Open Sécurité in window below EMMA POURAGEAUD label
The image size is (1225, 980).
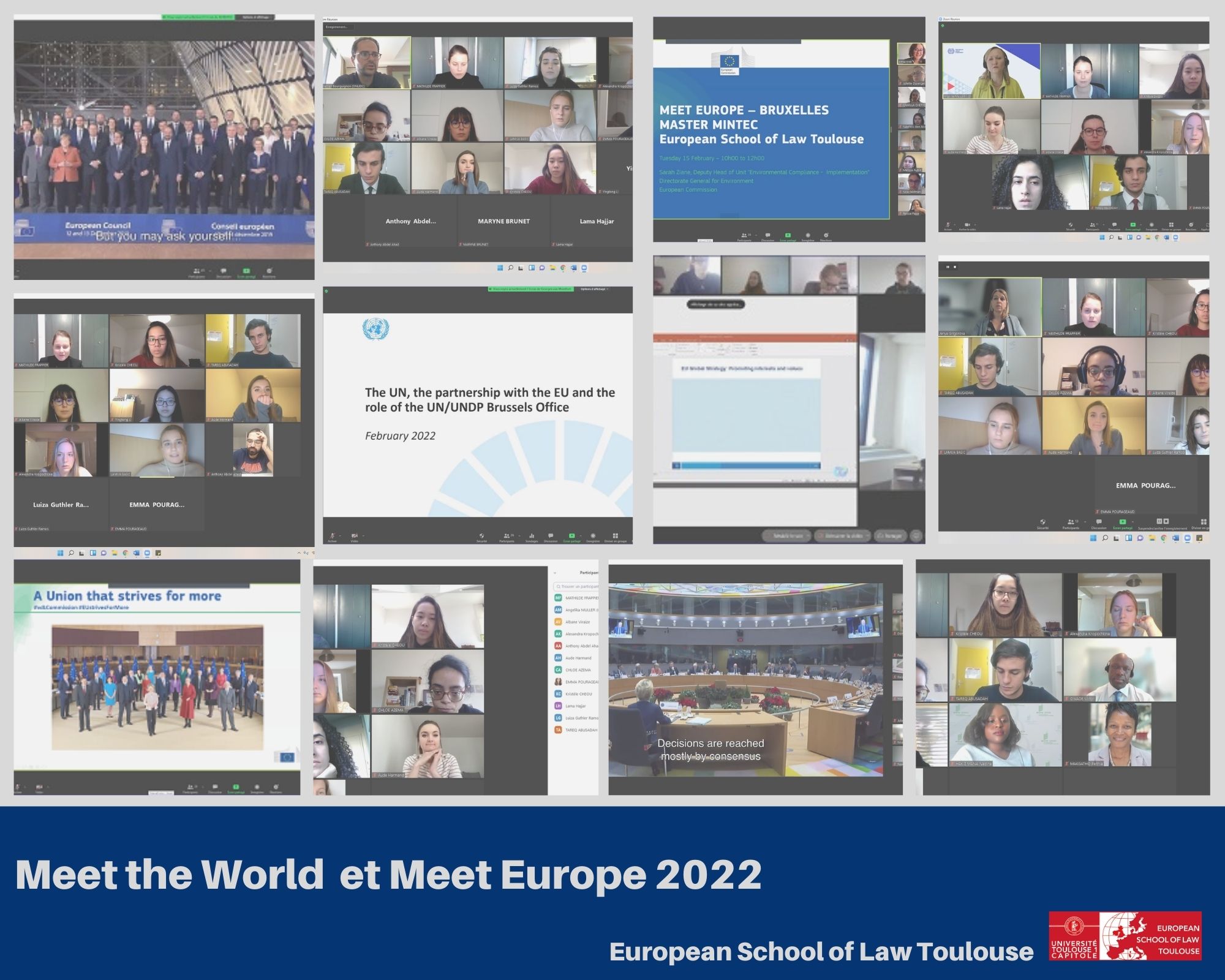pos(1042,524)
